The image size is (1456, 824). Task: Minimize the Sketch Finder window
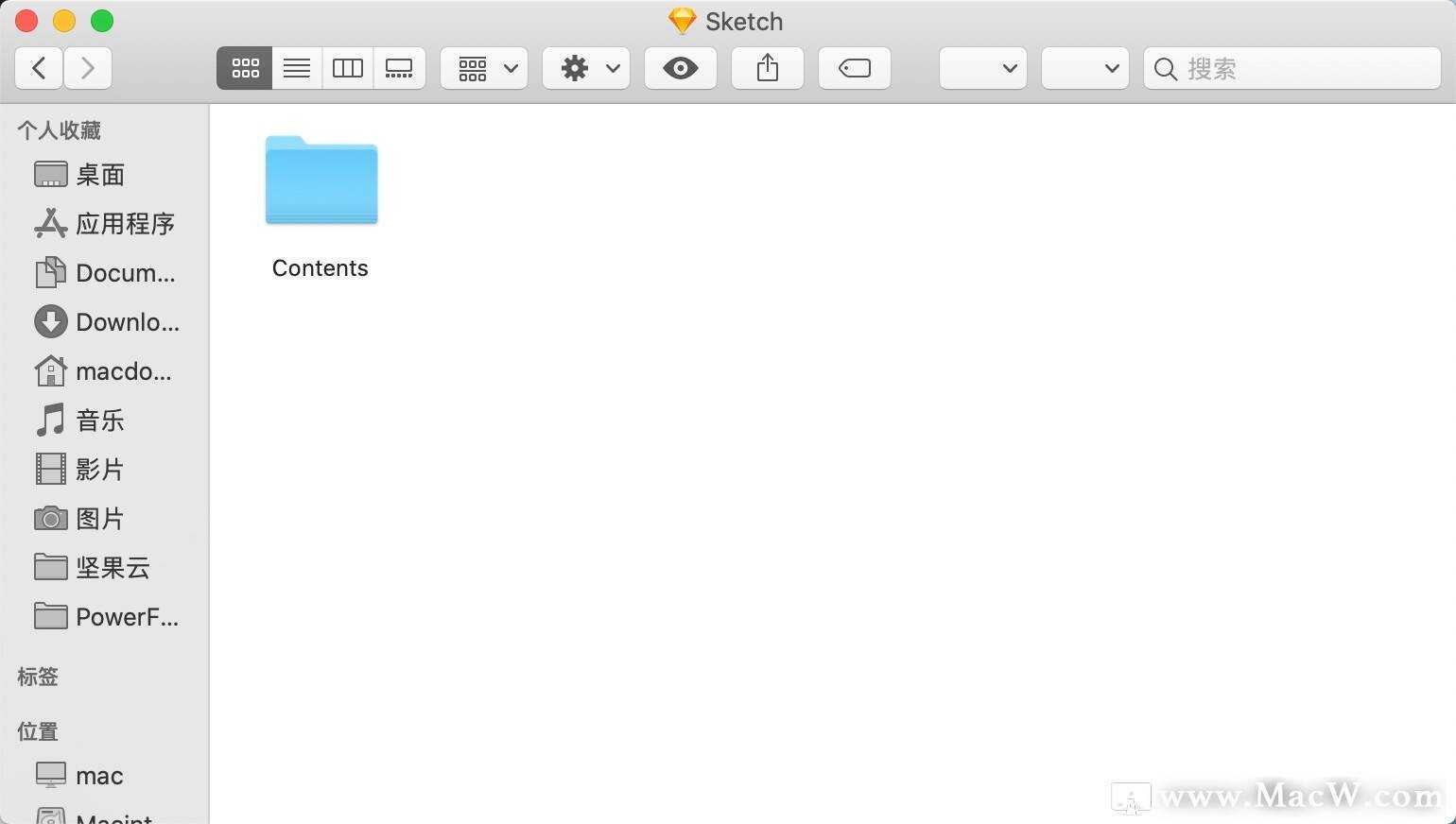64,21
